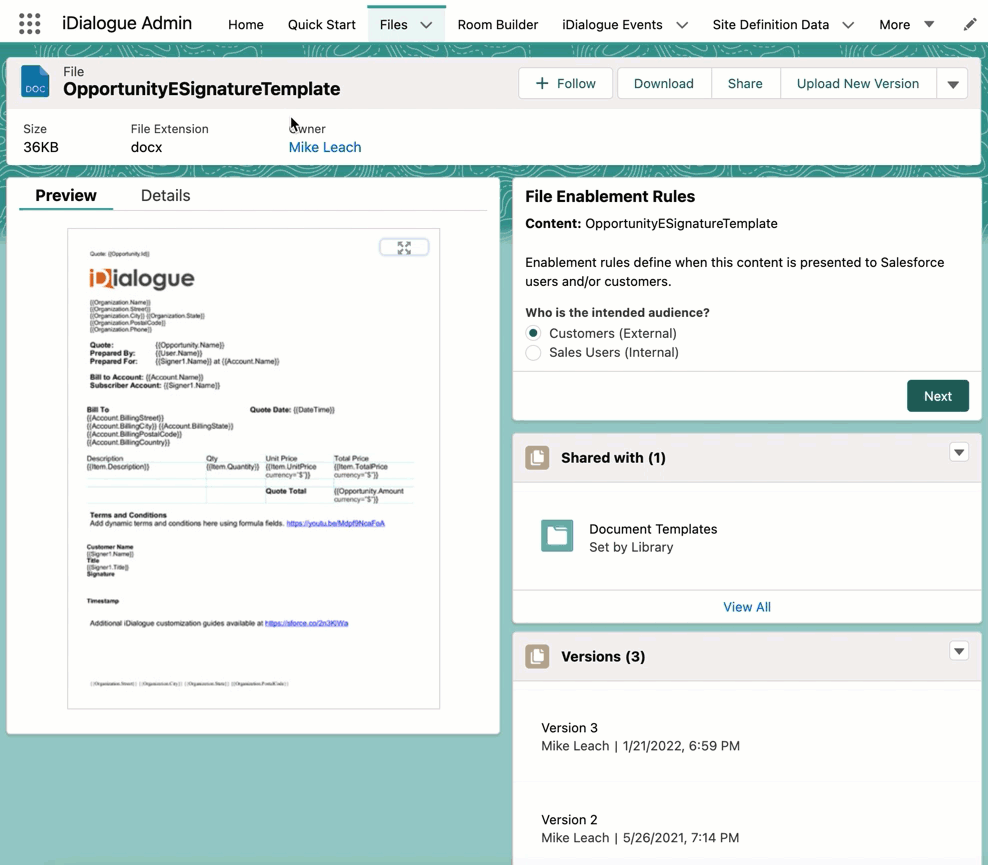Click the Document Templates library icon

(x=557, y=536)
